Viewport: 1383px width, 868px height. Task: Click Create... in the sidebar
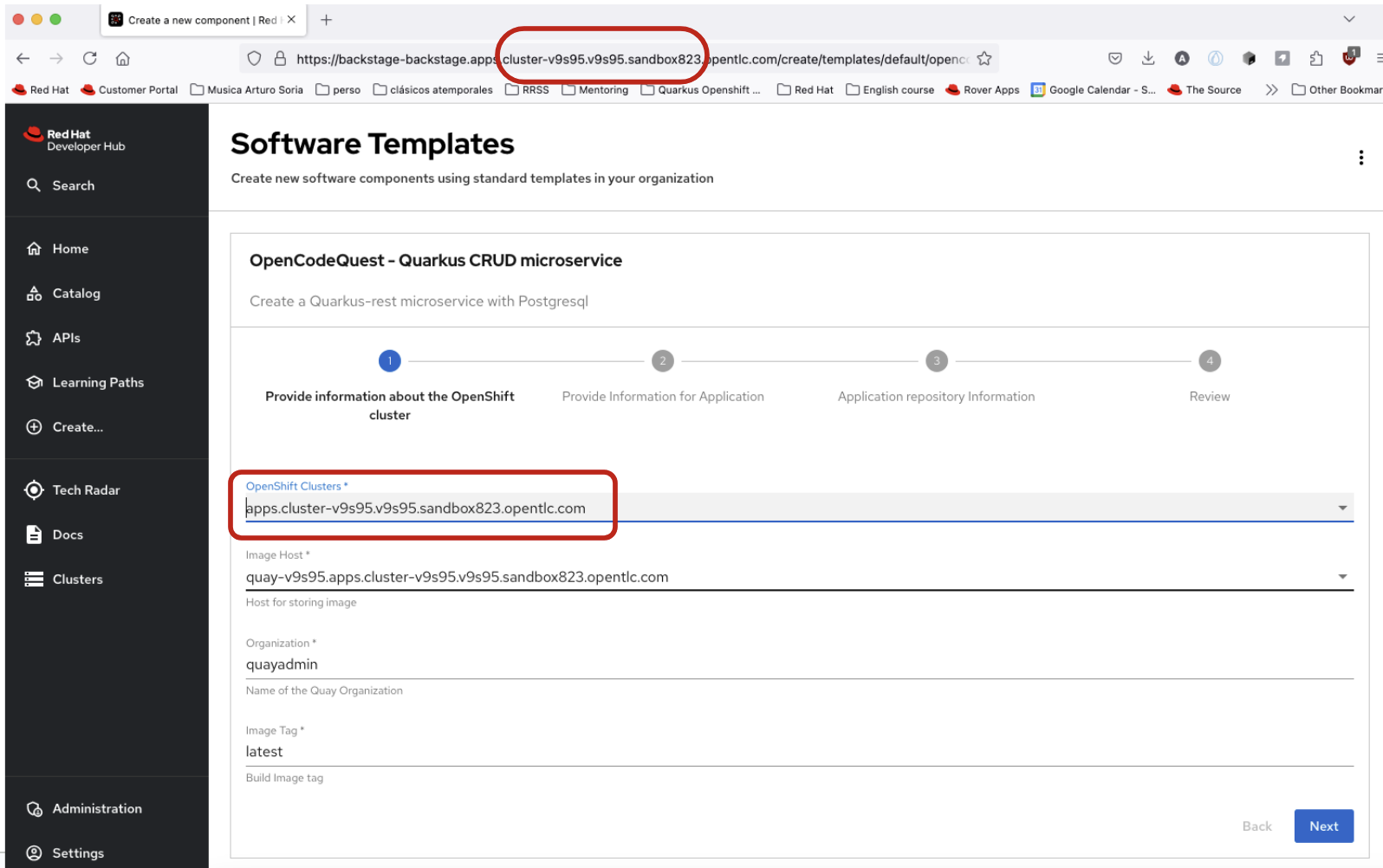click(77, 427)
